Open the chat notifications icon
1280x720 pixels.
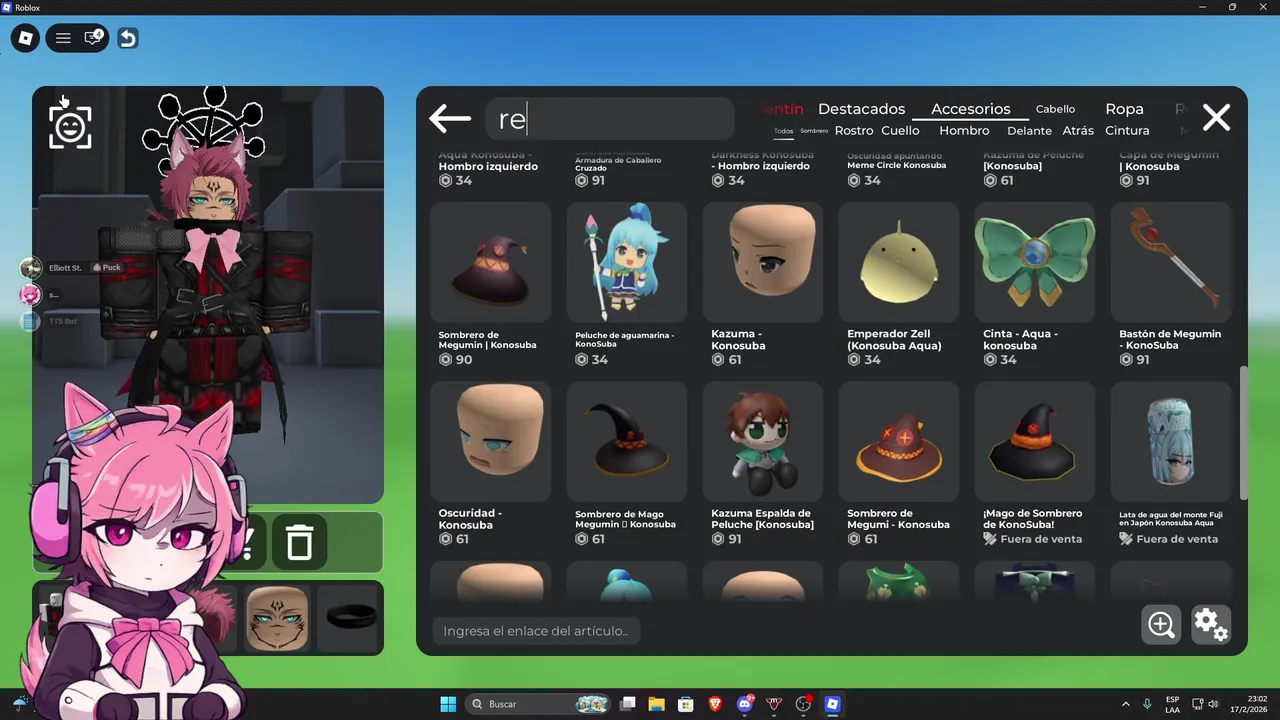[x=93, y=38]
